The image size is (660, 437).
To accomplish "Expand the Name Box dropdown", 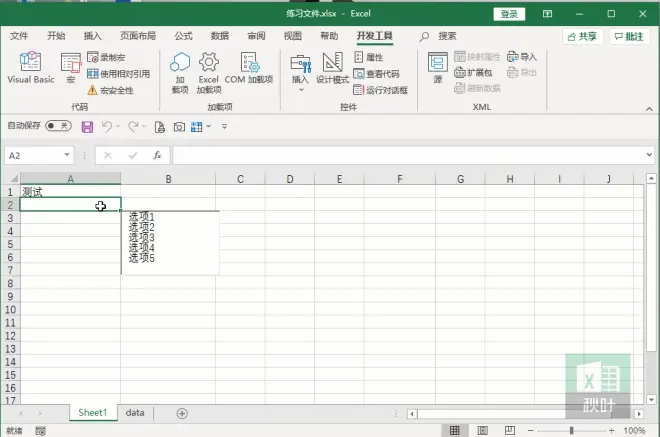I will [x=67, y=155].
